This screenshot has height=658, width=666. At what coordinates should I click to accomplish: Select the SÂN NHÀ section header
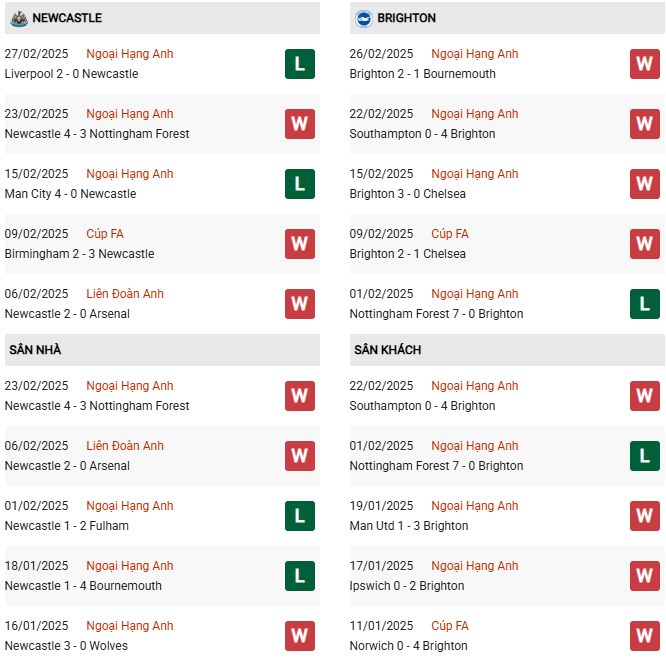click(162, 350)
